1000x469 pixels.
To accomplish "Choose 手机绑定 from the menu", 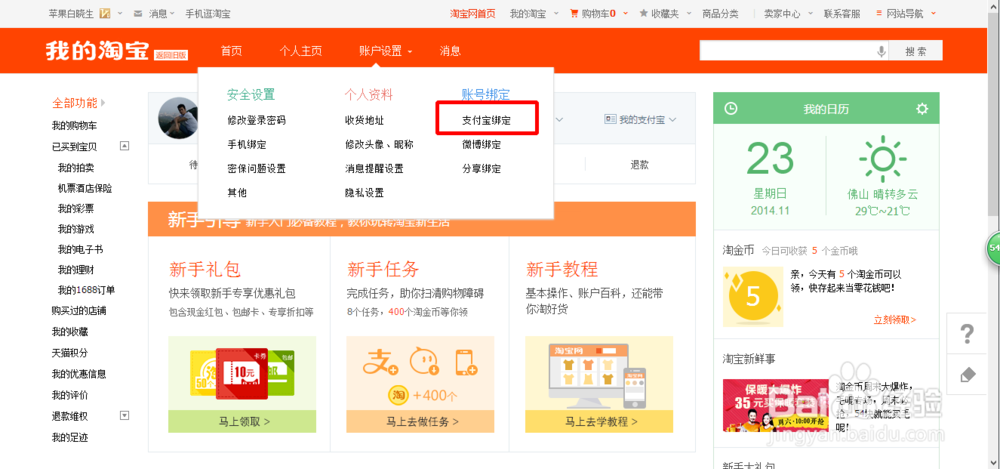I will coord(247,144).
